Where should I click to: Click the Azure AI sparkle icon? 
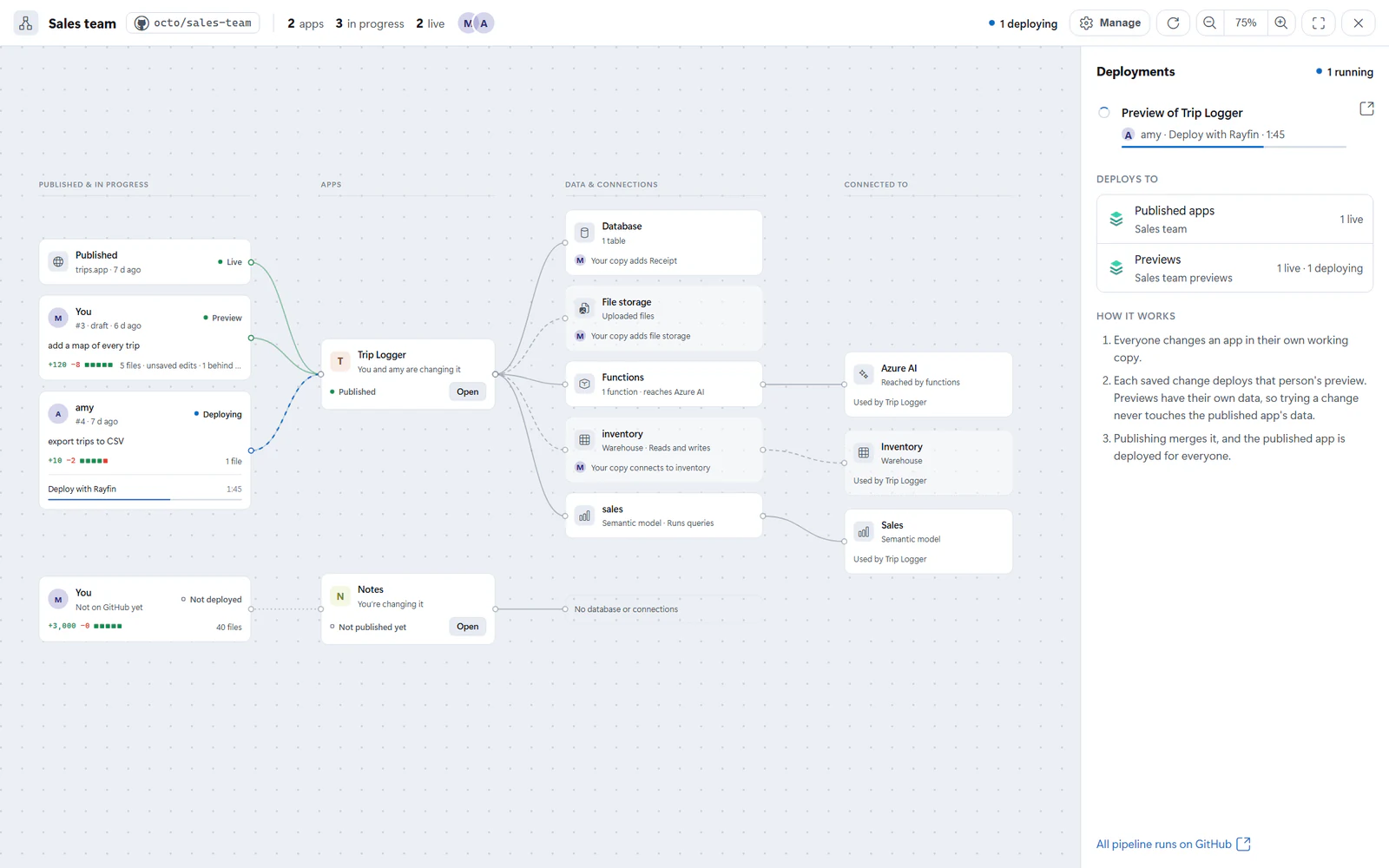[x=864, y=374]
